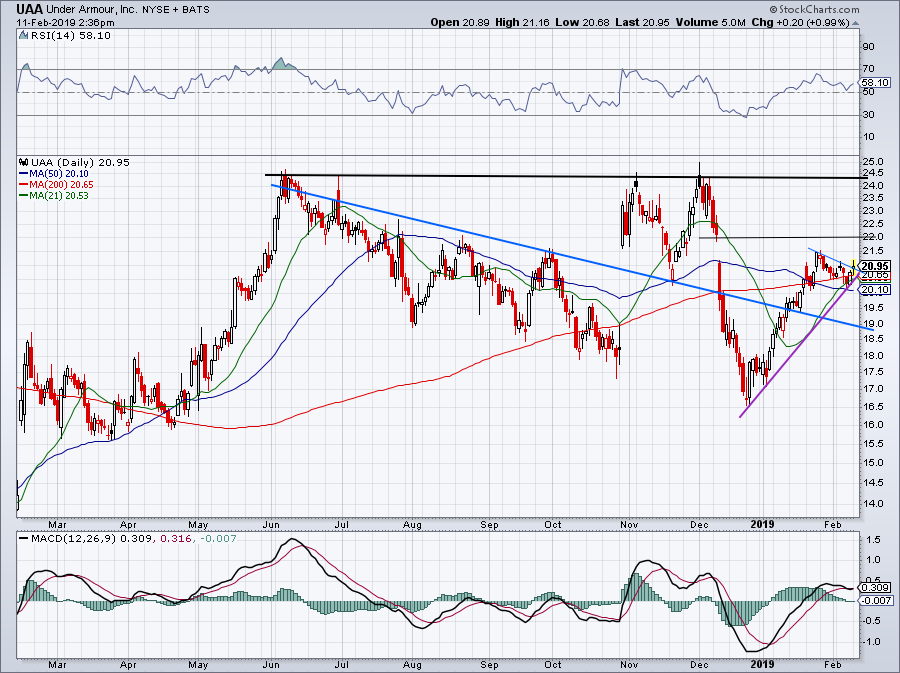Click the 16.5 price axis label
This screenshot has width=900, height=673.
pos(872,407)
